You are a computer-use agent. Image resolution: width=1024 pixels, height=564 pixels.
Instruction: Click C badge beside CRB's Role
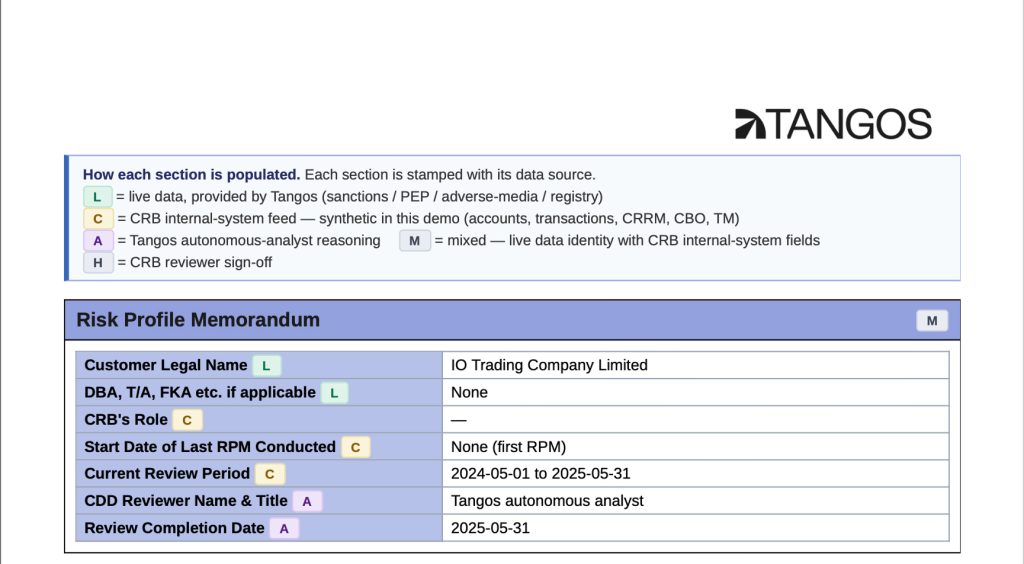187,420
